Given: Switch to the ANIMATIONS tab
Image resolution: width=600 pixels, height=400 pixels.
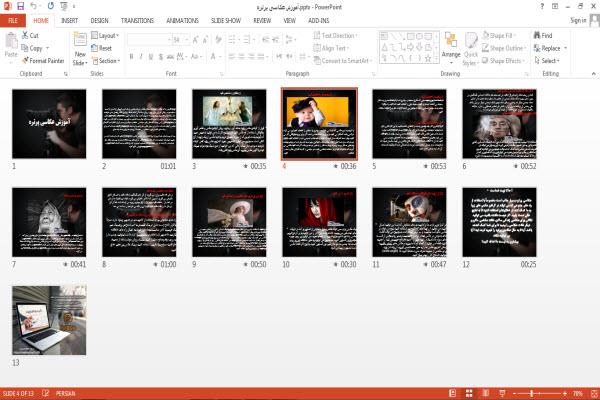Looking at the screenshot, I should click(x=182, y=21).
